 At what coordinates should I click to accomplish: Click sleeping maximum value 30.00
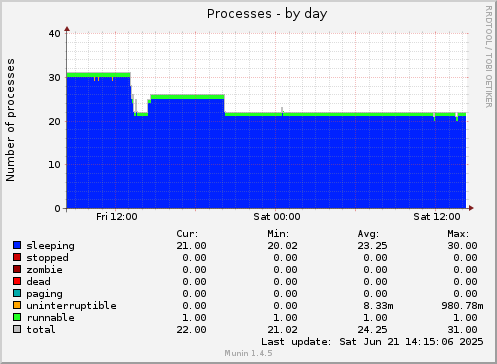pos(462,246)
